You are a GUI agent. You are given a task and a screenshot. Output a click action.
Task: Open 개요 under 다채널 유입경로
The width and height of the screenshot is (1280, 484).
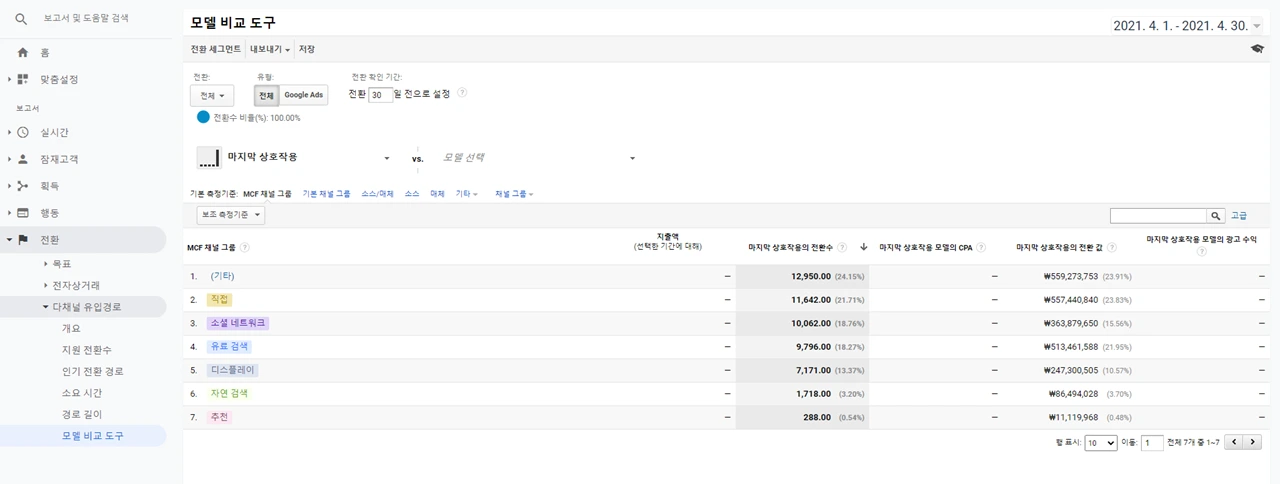tap(71, 328)
